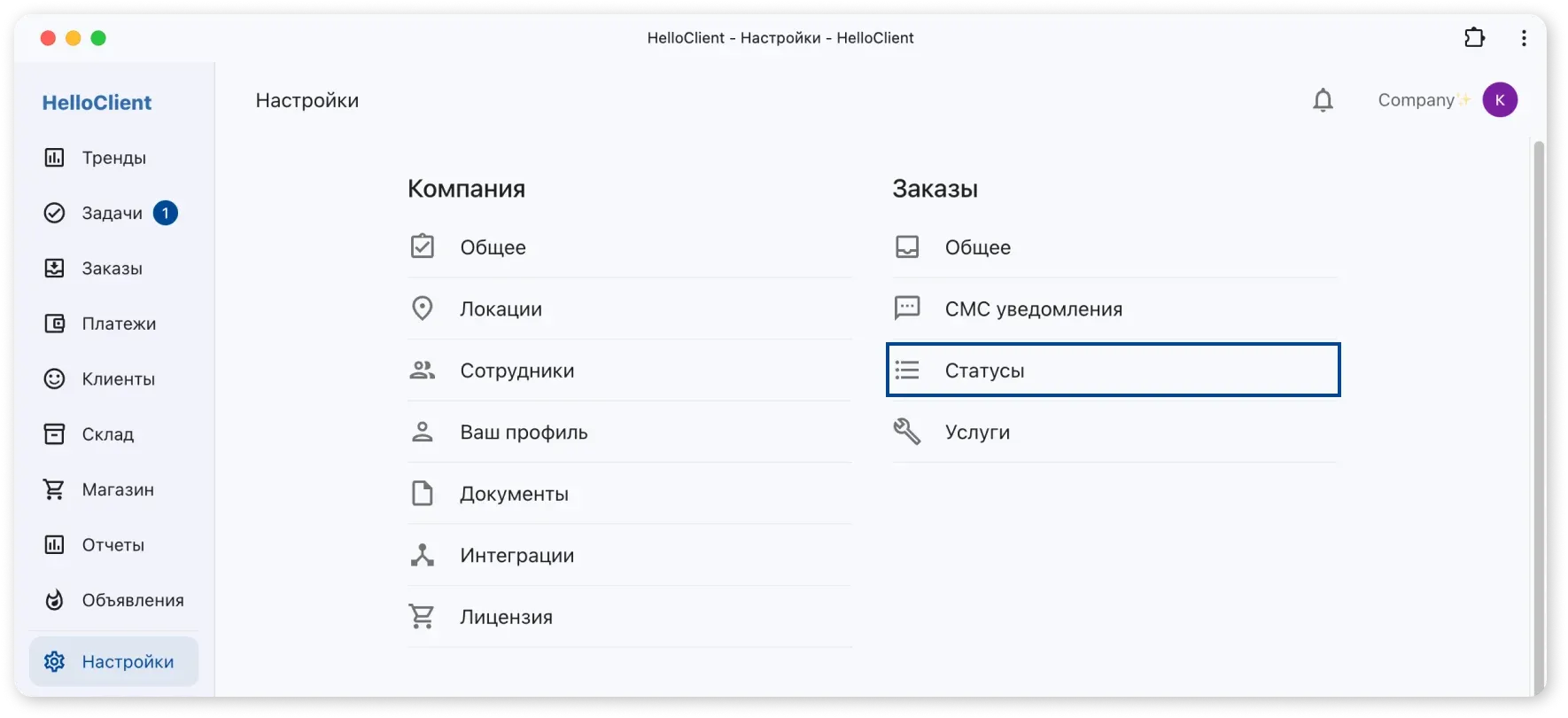This screenshot has height=718, width=1568.
Task: Click the inbox tray icon for Заказы Общее
Action: coord(907,246)
